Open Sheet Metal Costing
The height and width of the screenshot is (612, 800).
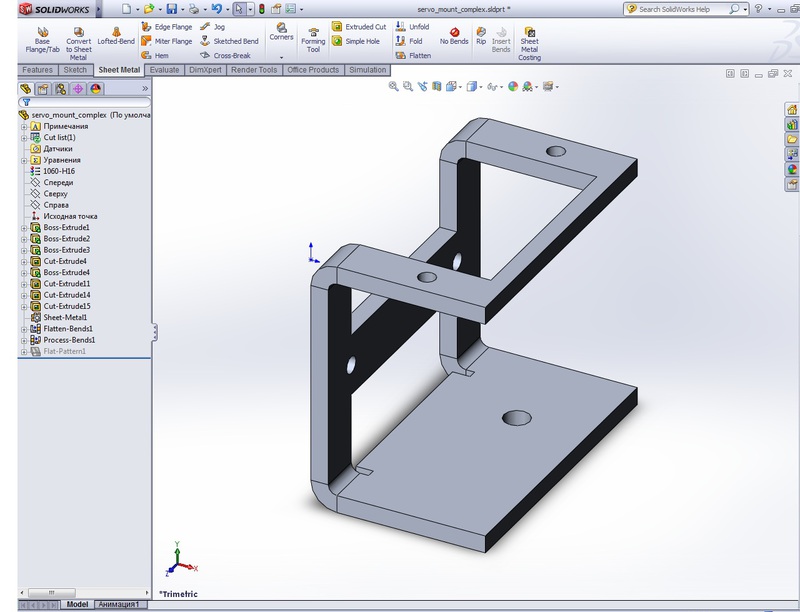click(530, 43)
